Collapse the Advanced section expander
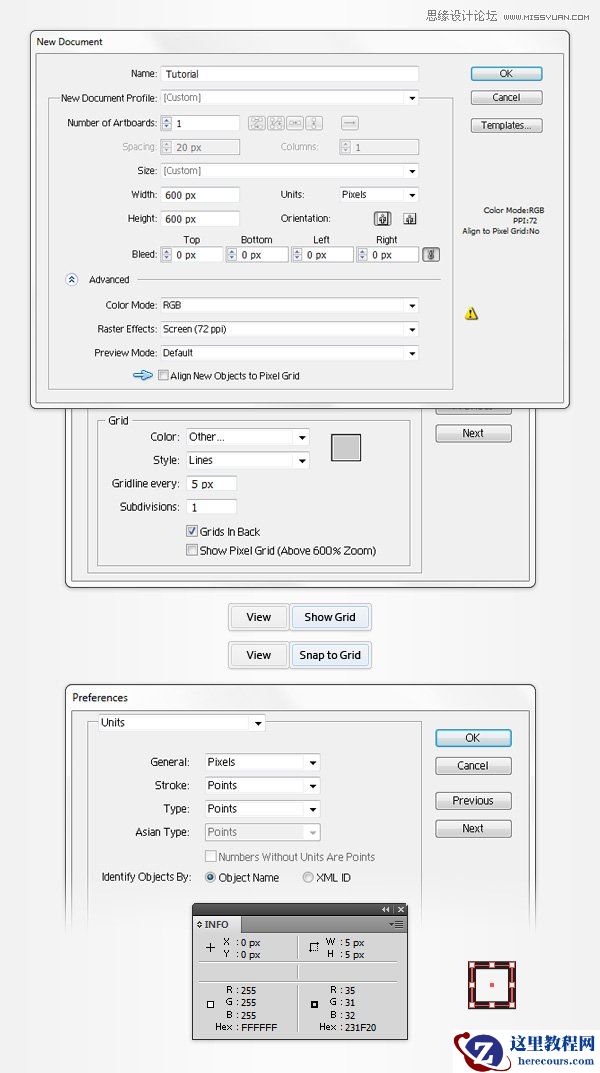600x1073 pixels. tap(72, 280)
